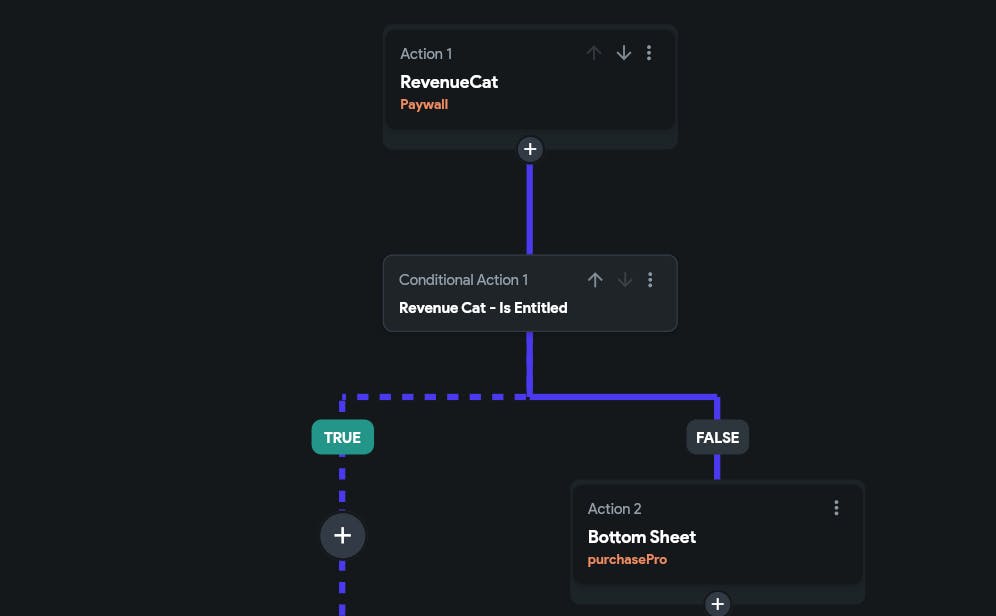Open Action 1 three-dot options menu
Screen dimensions: 996x616
click(x=650, y=53)
